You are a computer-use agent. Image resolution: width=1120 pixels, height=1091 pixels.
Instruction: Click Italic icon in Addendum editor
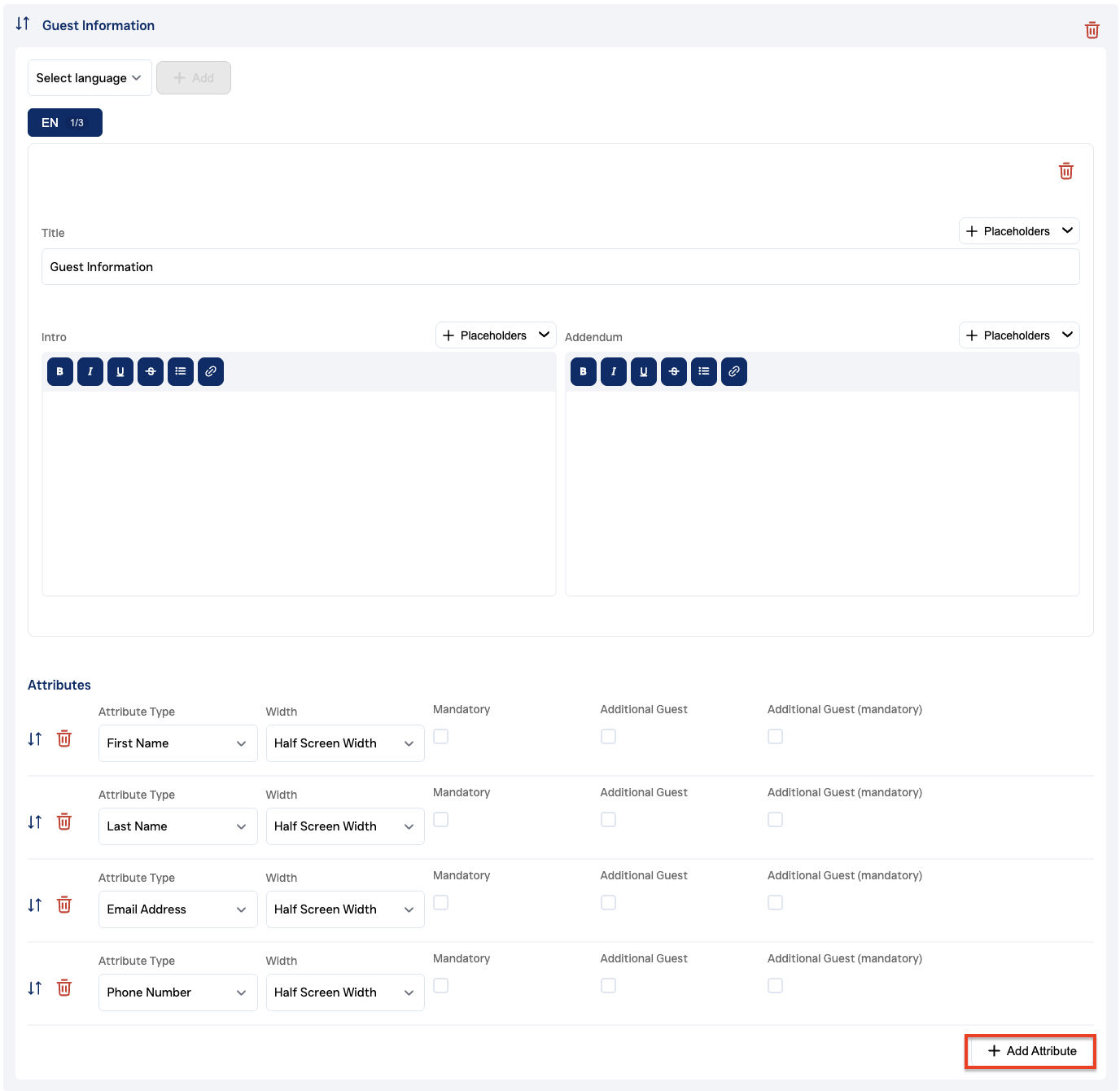[x=614, y=371]
